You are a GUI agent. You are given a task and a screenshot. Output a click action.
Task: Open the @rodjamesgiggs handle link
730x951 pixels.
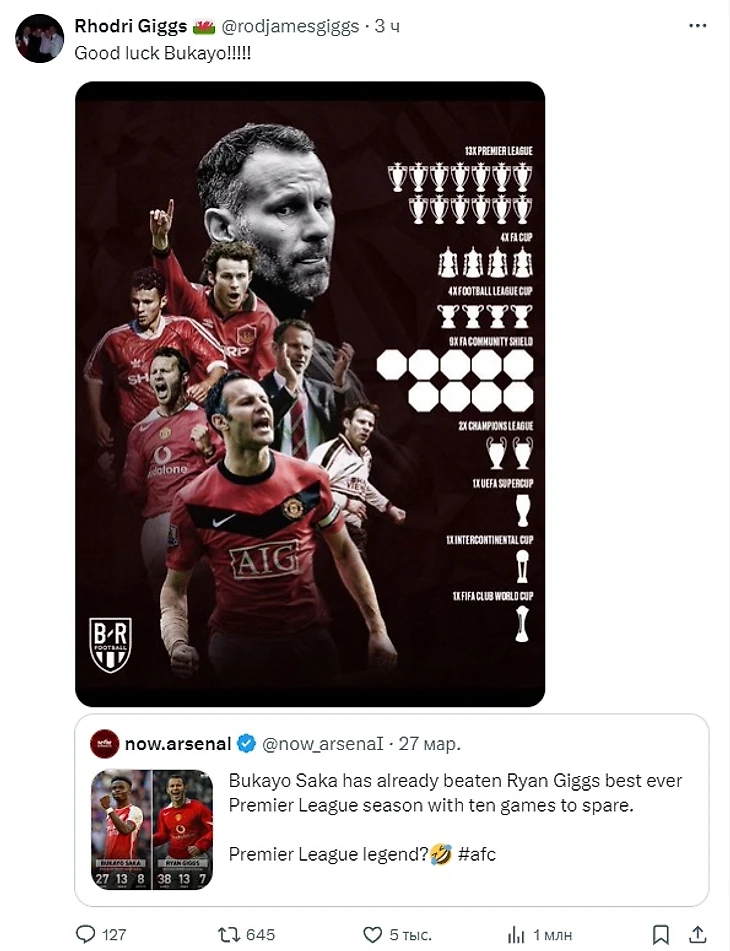click(x=290, y=26)
